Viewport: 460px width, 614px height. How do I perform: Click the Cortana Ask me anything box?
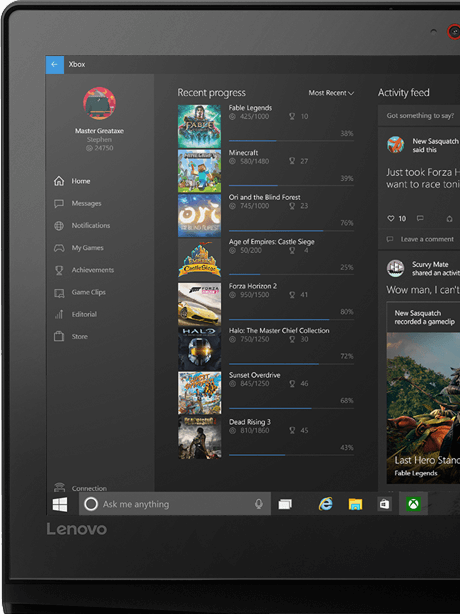pyautogui.click(x=175, y=504)
